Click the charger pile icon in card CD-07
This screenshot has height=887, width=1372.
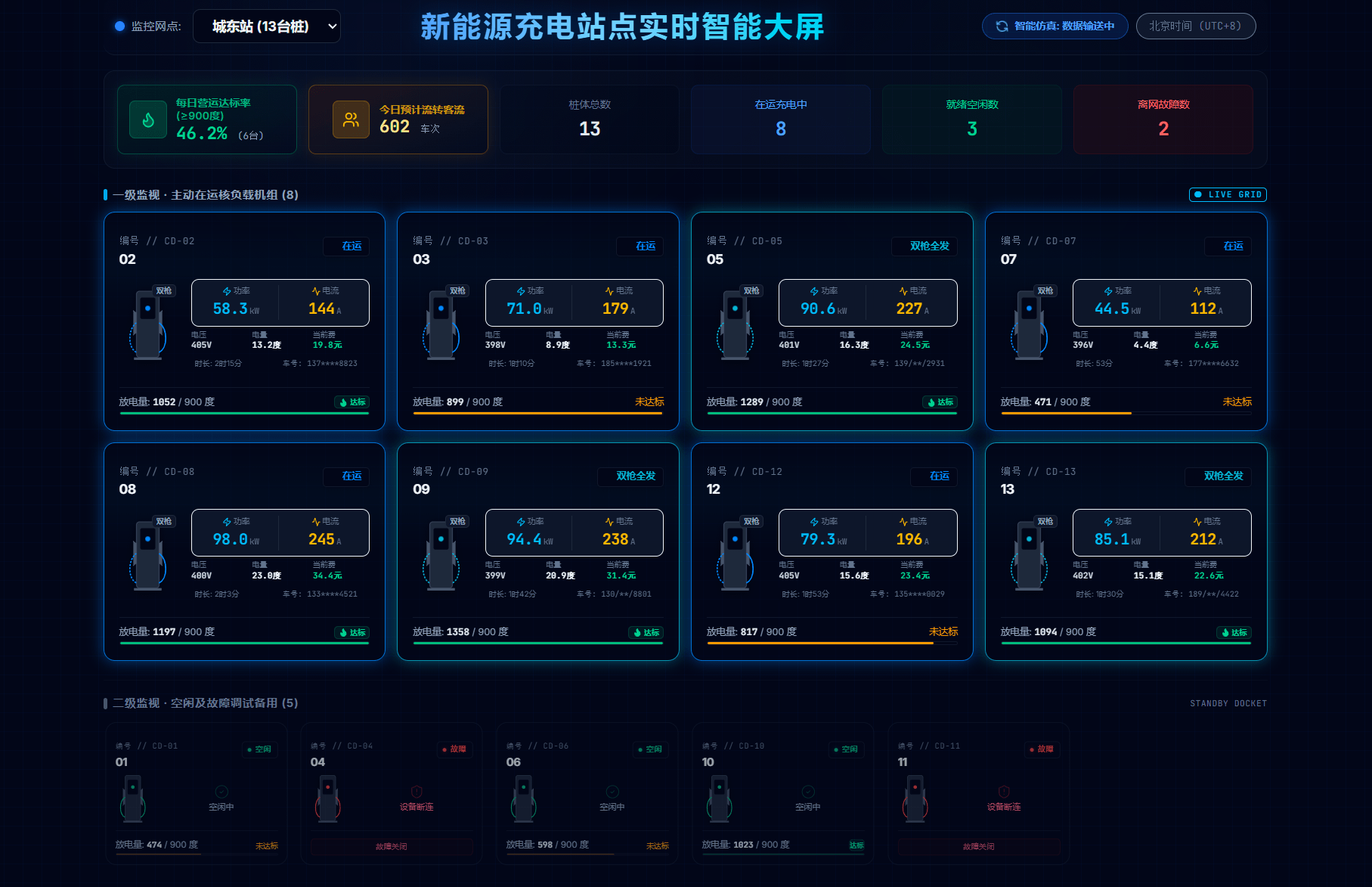1029,325
